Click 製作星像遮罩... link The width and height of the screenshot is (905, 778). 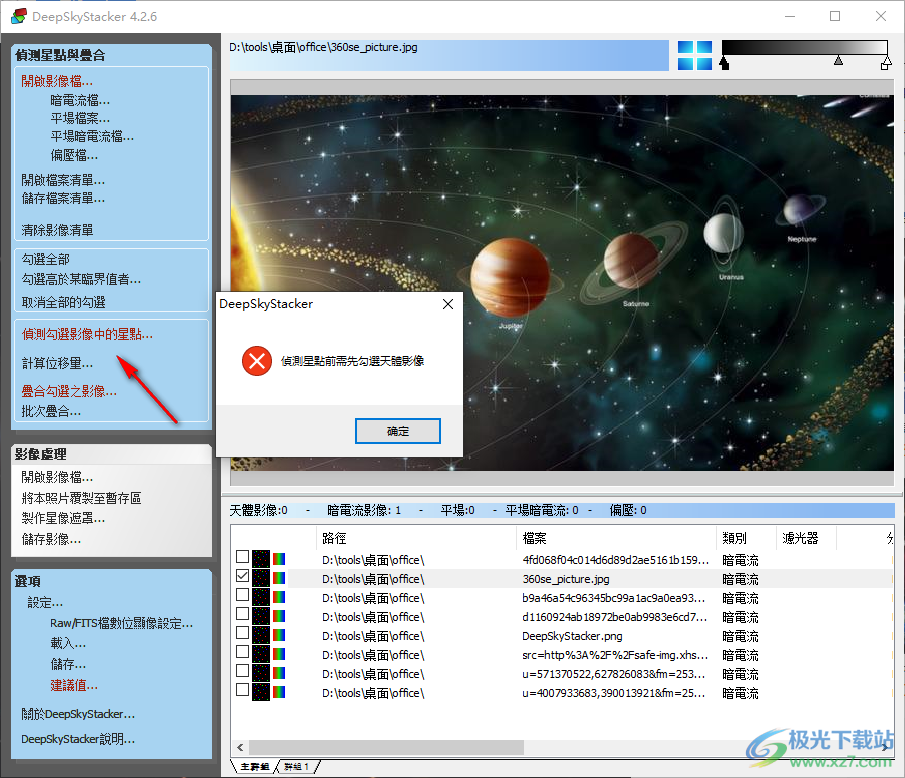(x=63, y=518)
